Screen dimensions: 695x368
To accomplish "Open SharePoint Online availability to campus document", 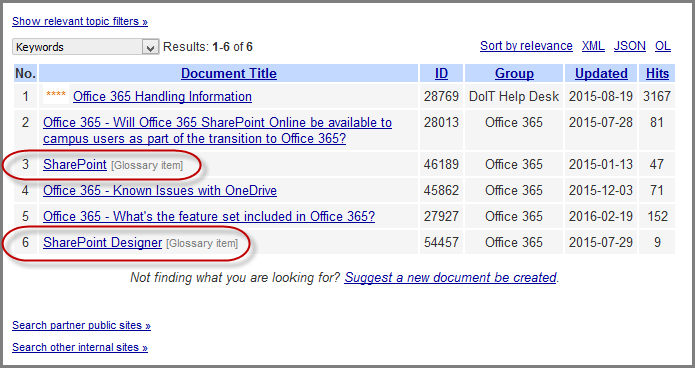I will coord(217,130).
